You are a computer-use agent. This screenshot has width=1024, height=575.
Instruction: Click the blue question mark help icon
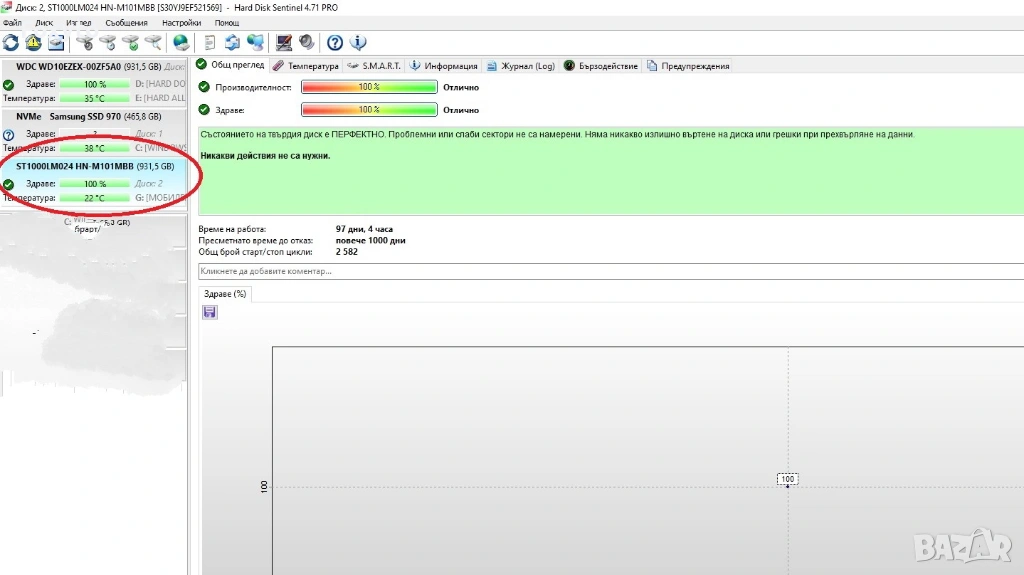[335, 42]
